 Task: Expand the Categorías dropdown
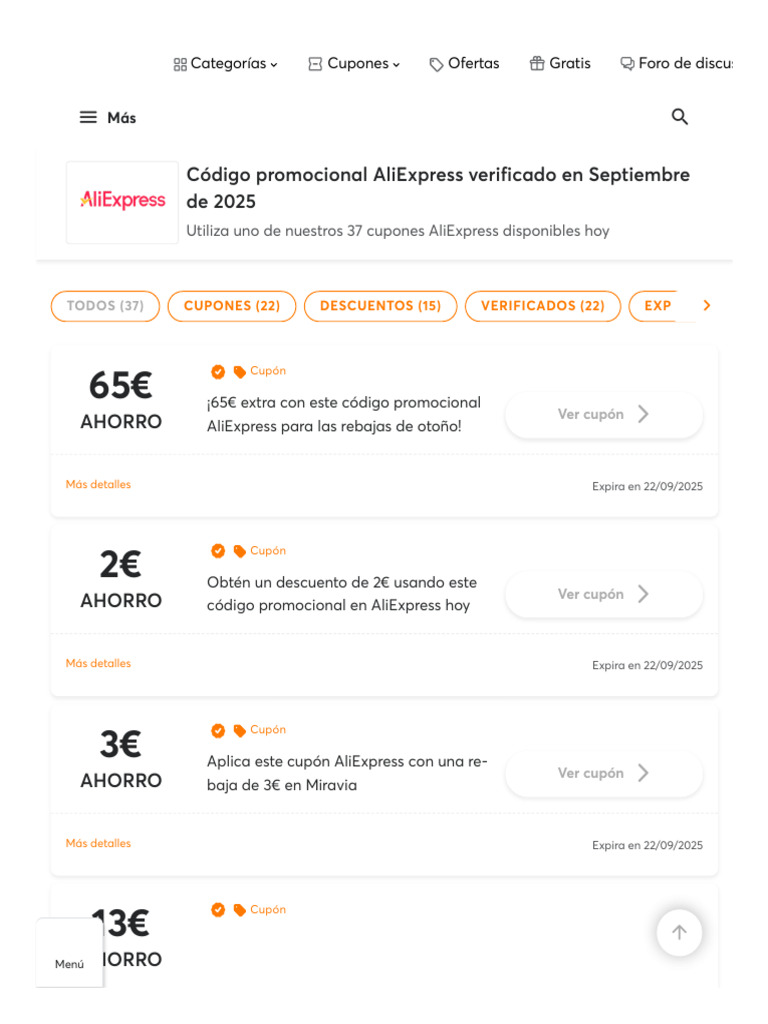[225, 64]
